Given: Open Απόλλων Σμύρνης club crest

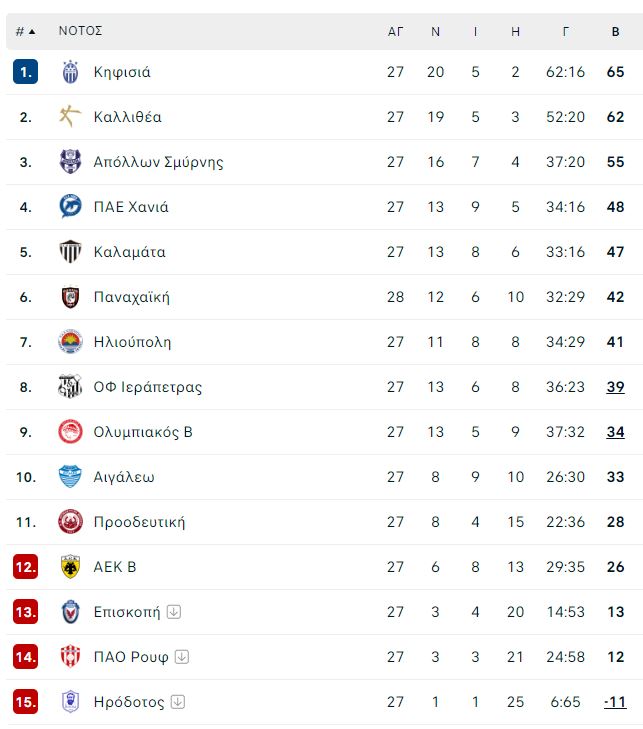Looking at the screenshot, I should [x=70, y=162].
